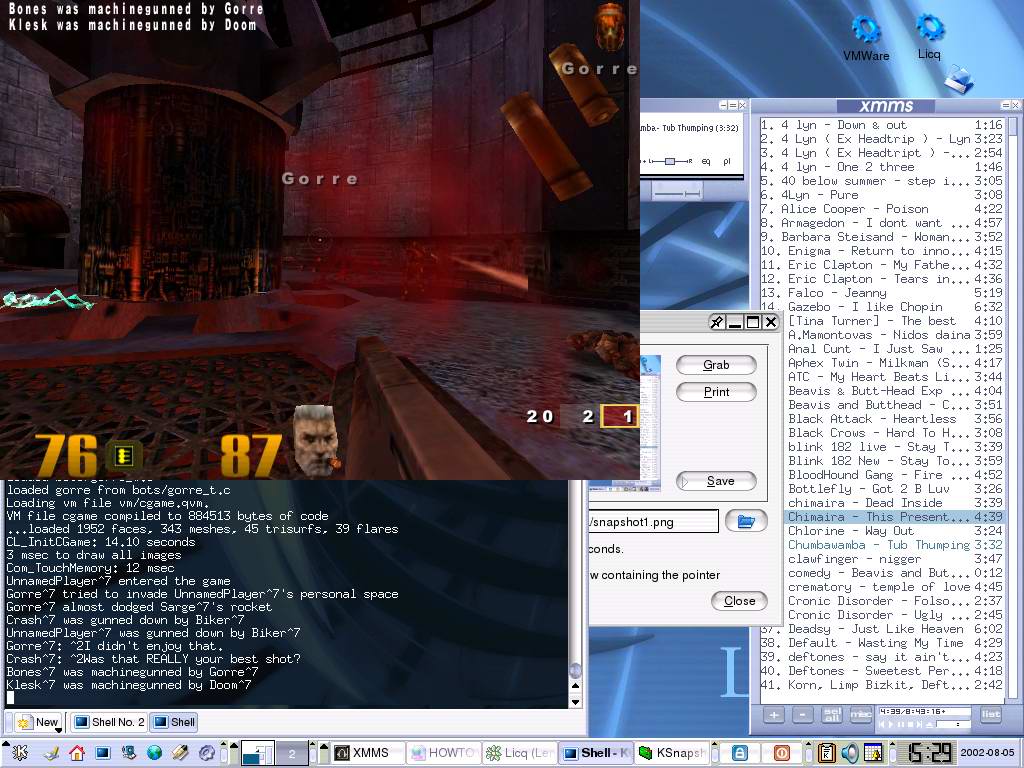Click the speaker volume tray icon
Viewport: 1024px width, 768px height.
tap(850, 753)
